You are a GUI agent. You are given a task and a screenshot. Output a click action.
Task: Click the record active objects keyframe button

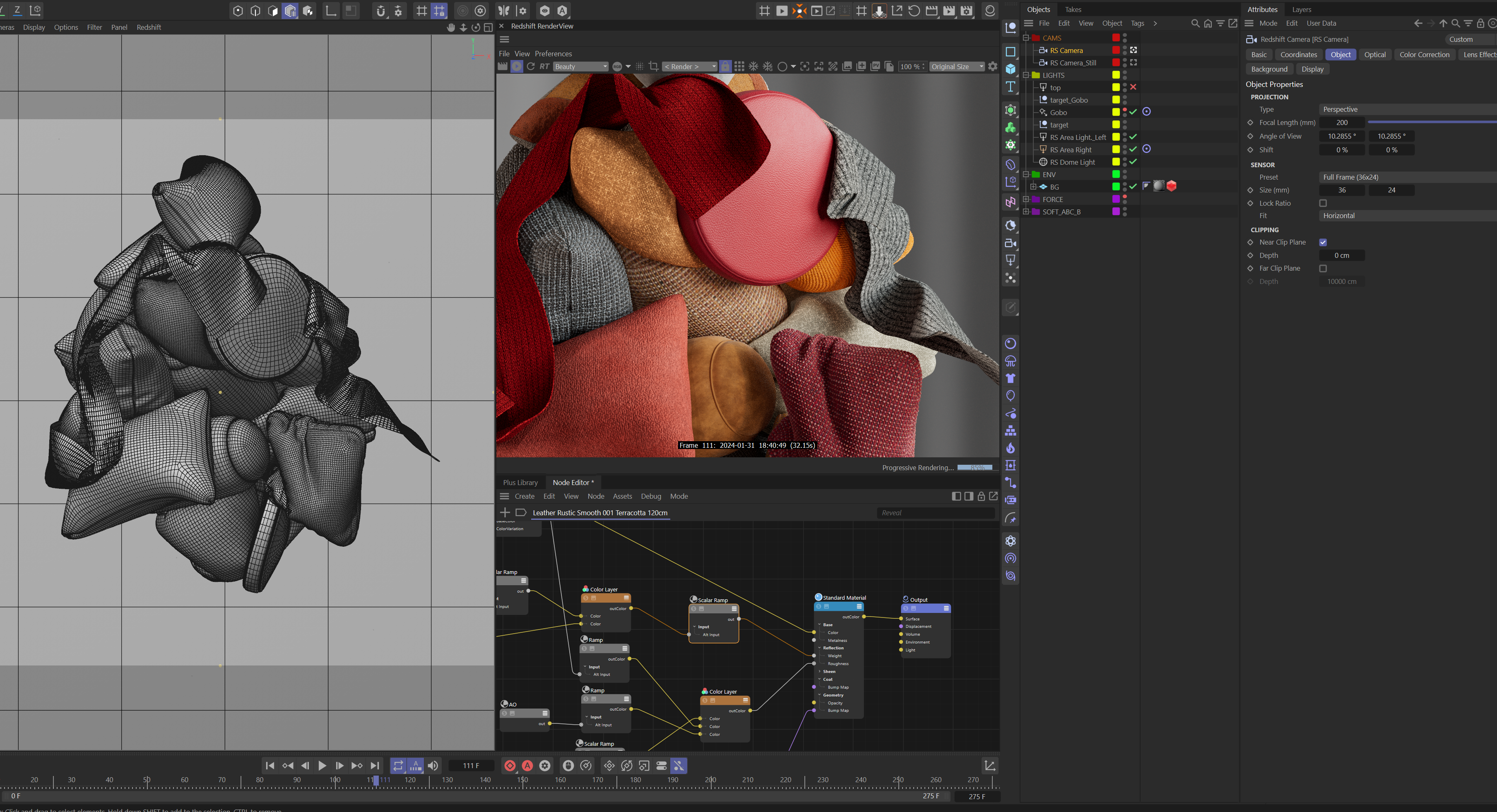pyautogui.click(x=510, y=766)
